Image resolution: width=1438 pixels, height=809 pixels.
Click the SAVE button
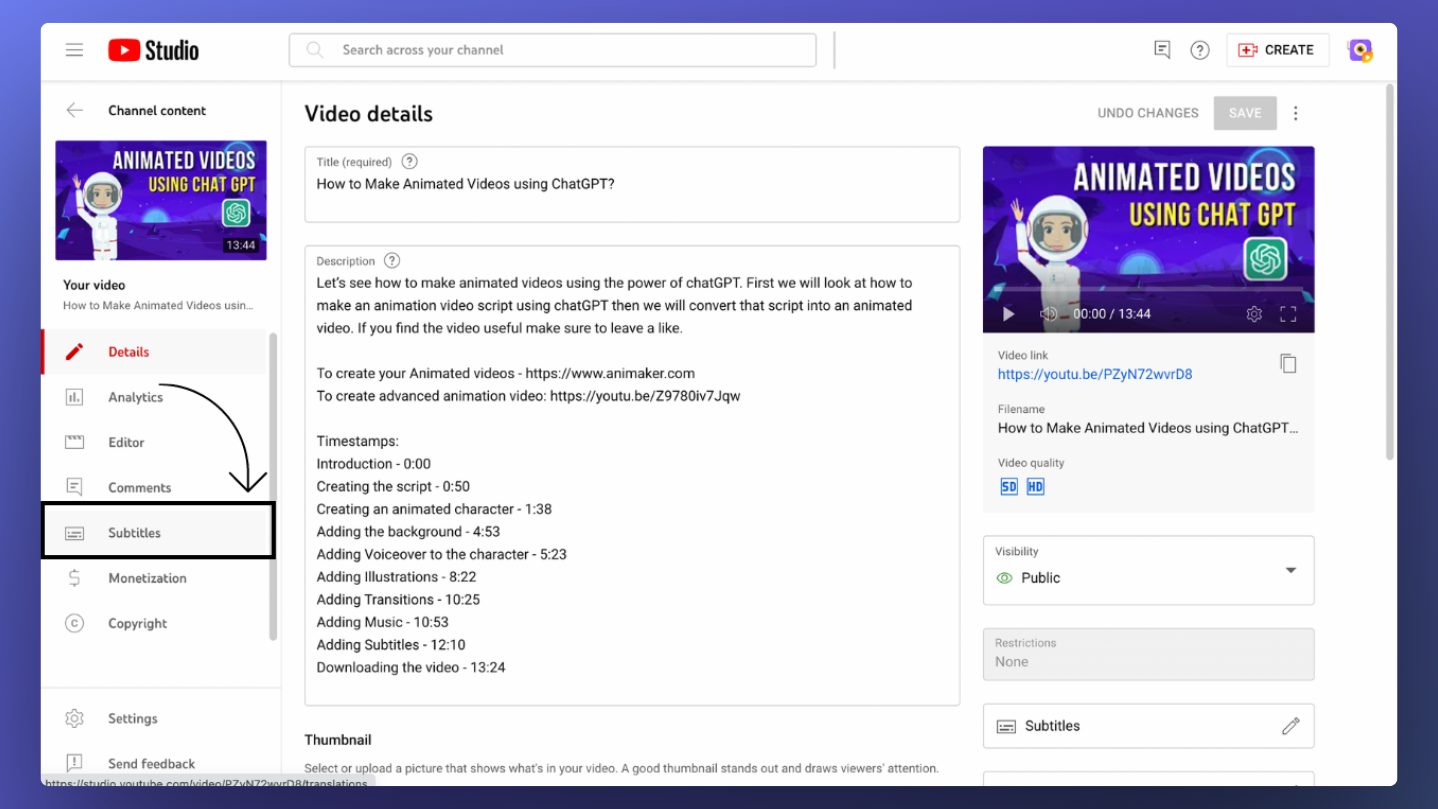1245,113
